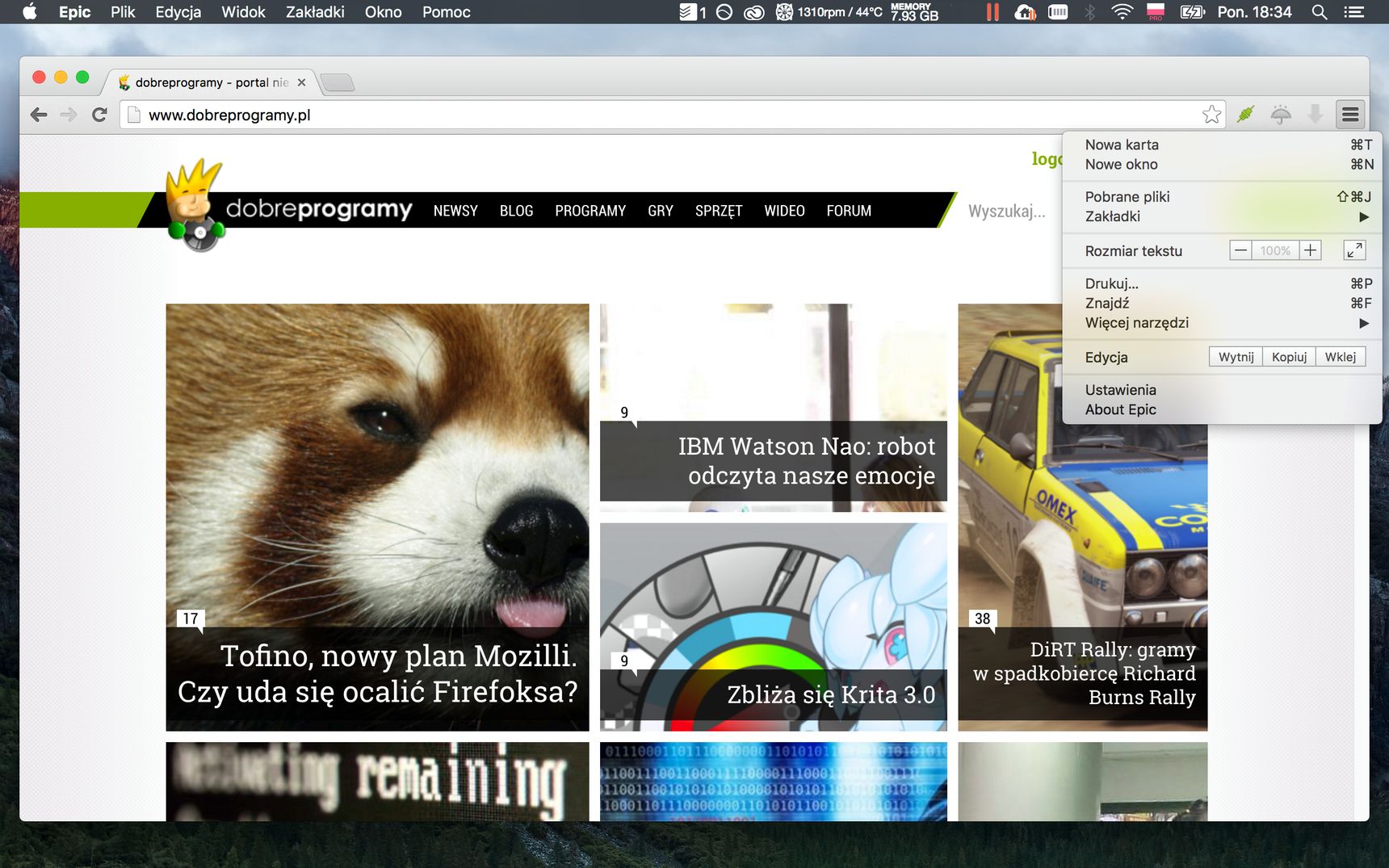This screenshot has width=1389, height=868.
Task: Toggle fullscreen mode icon in menu
Action: (x=1354, y=250)
